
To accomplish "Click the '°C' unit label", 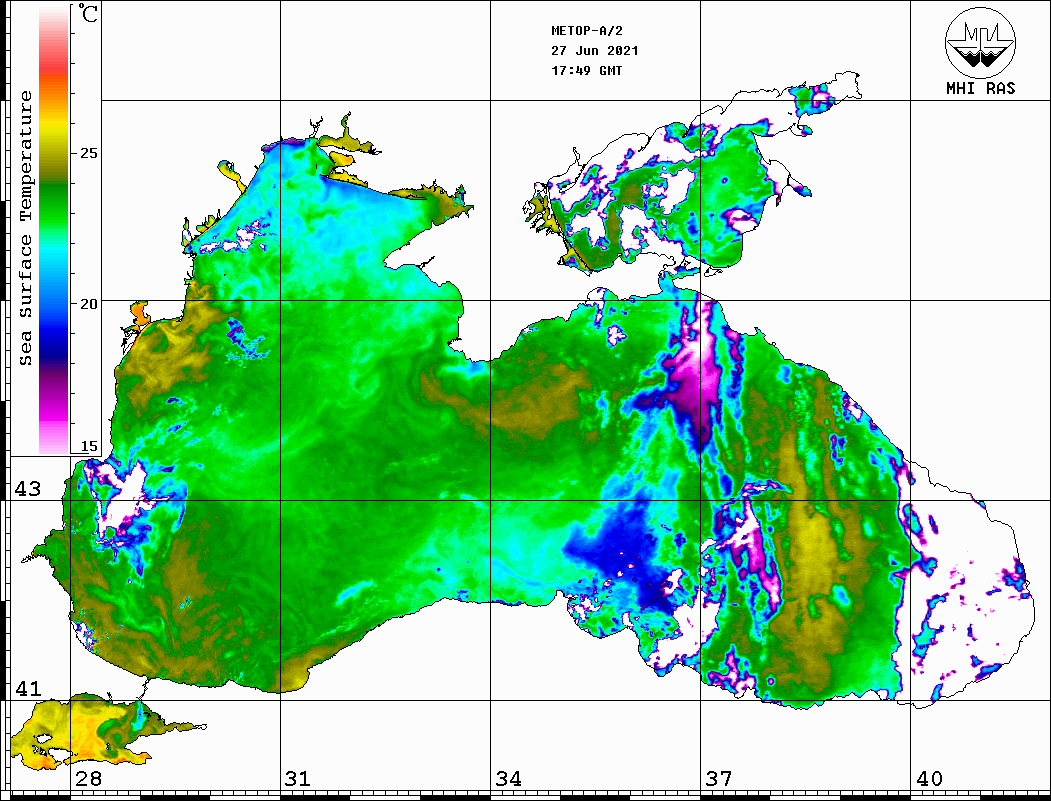I will tap(87, 13).
